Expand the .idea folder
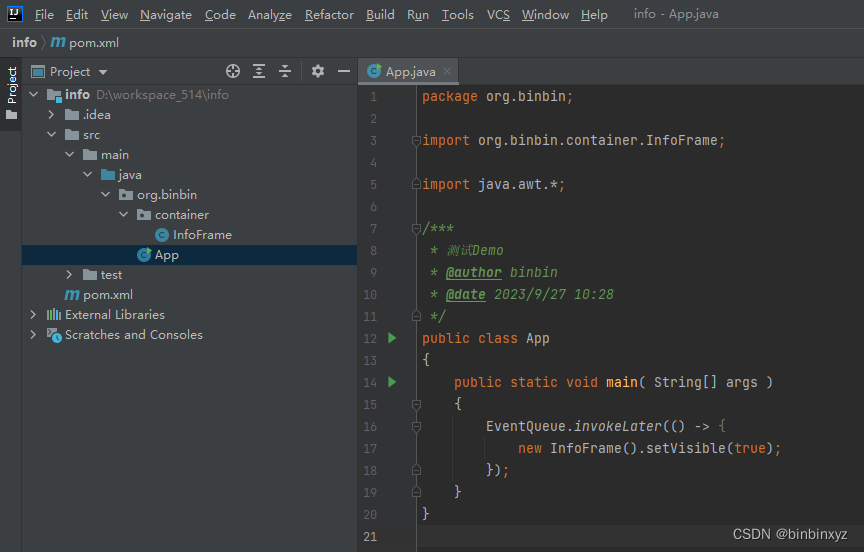The width and height of the screenshot is (864, 552). 51,115
